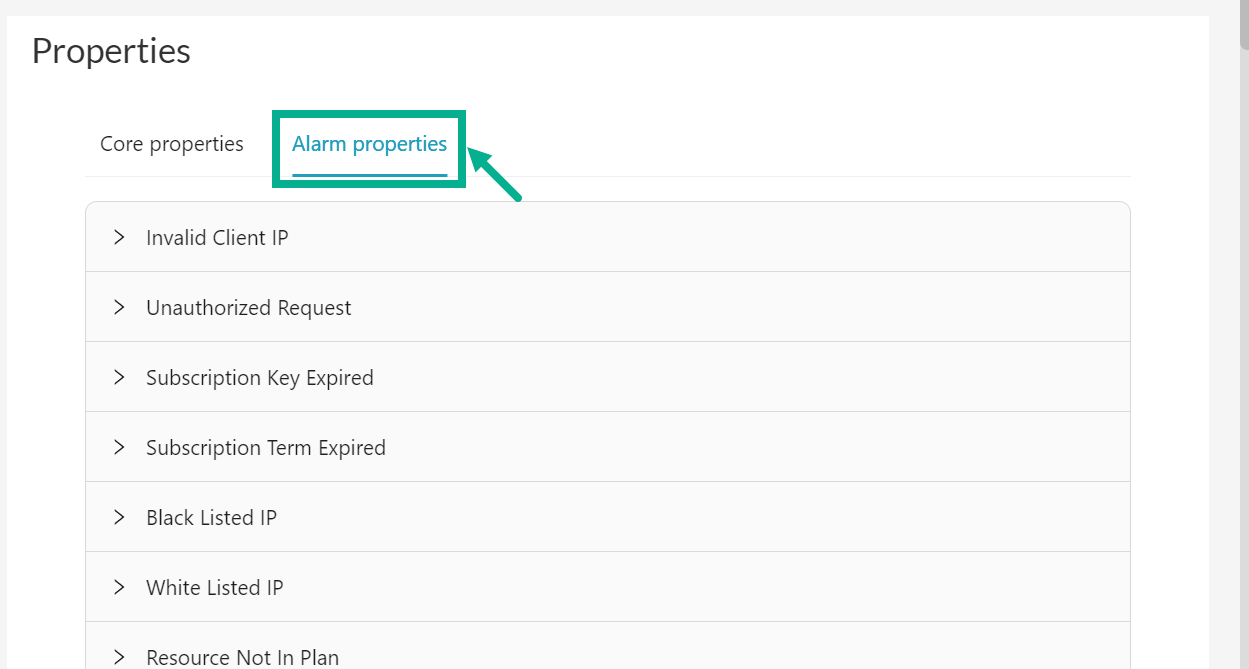Open the Unauthorized Request section label
Viewport: 1249px width, 669px height.
[x=248, y=308]
